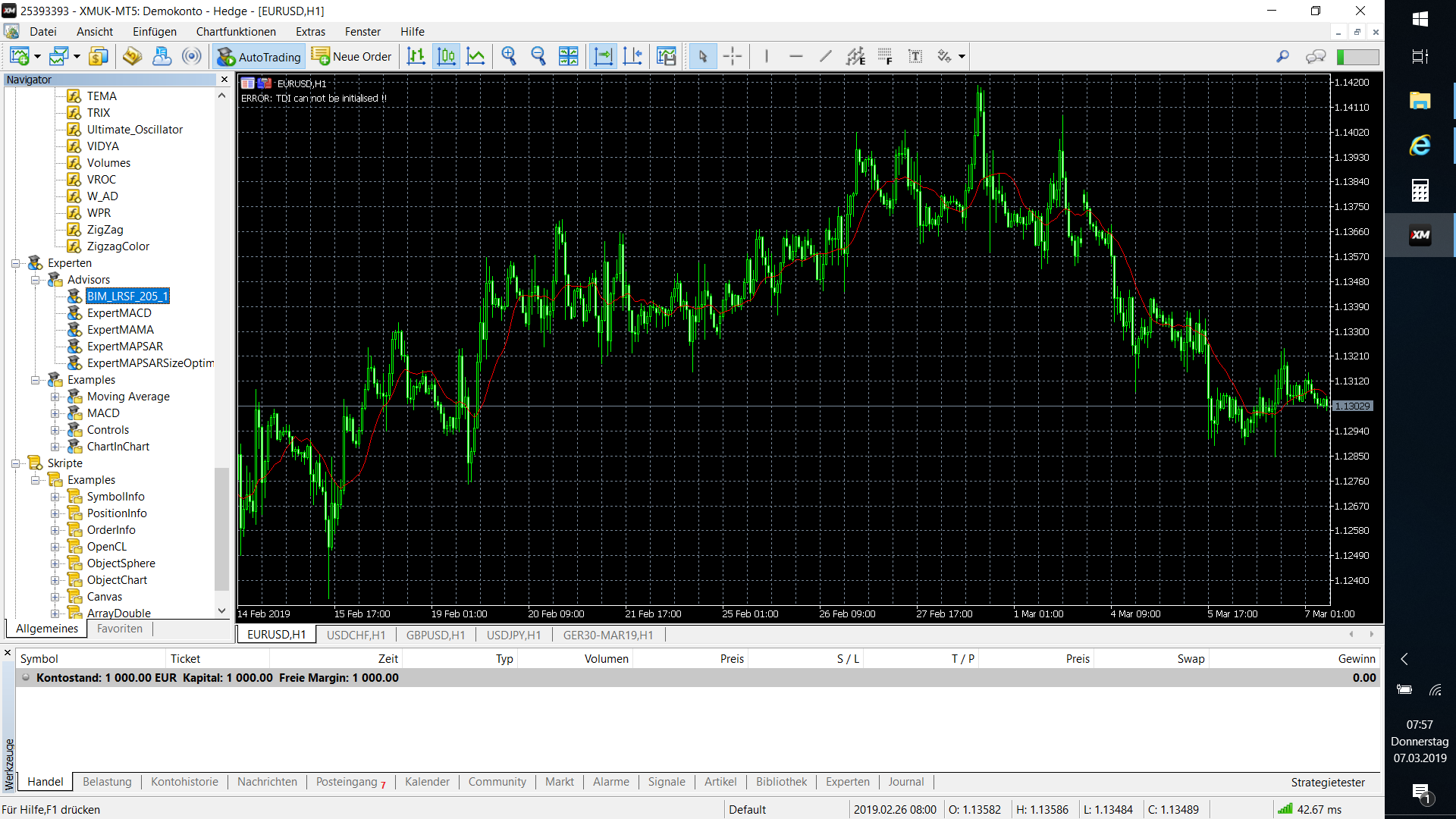Expand the MACD tree node

tap(55, 413)
